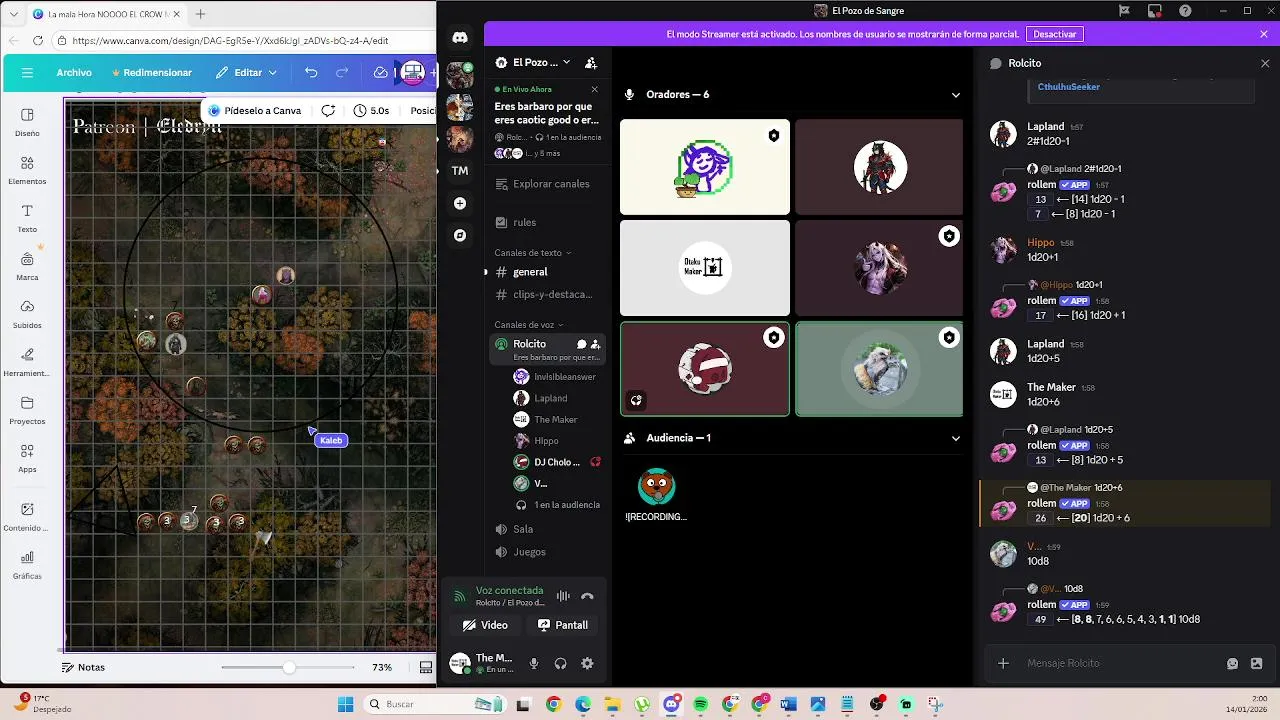
Task: Click the Mensaje Rolcito input field
Action: point(1120,663)
